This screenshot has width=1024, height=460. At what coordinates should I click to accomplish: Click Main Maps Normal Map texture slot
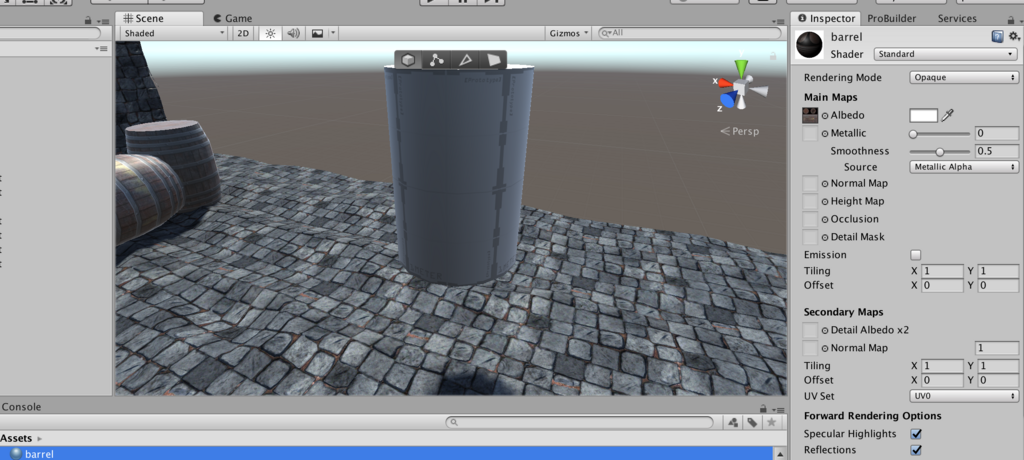[x=810, y=184]
